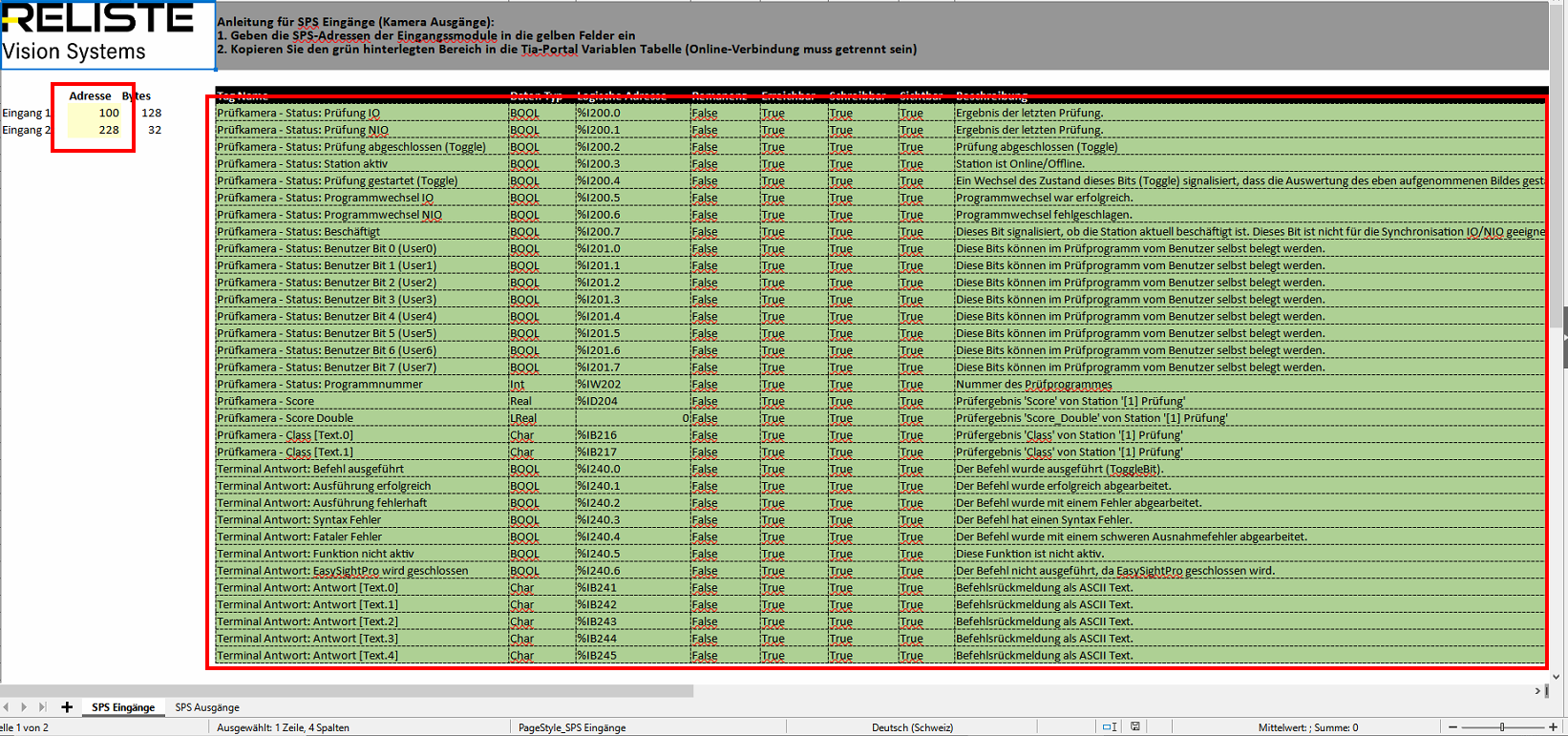
Task: Open language setting Deutsch (Schweiz)
Action: (x=912, y=727)
